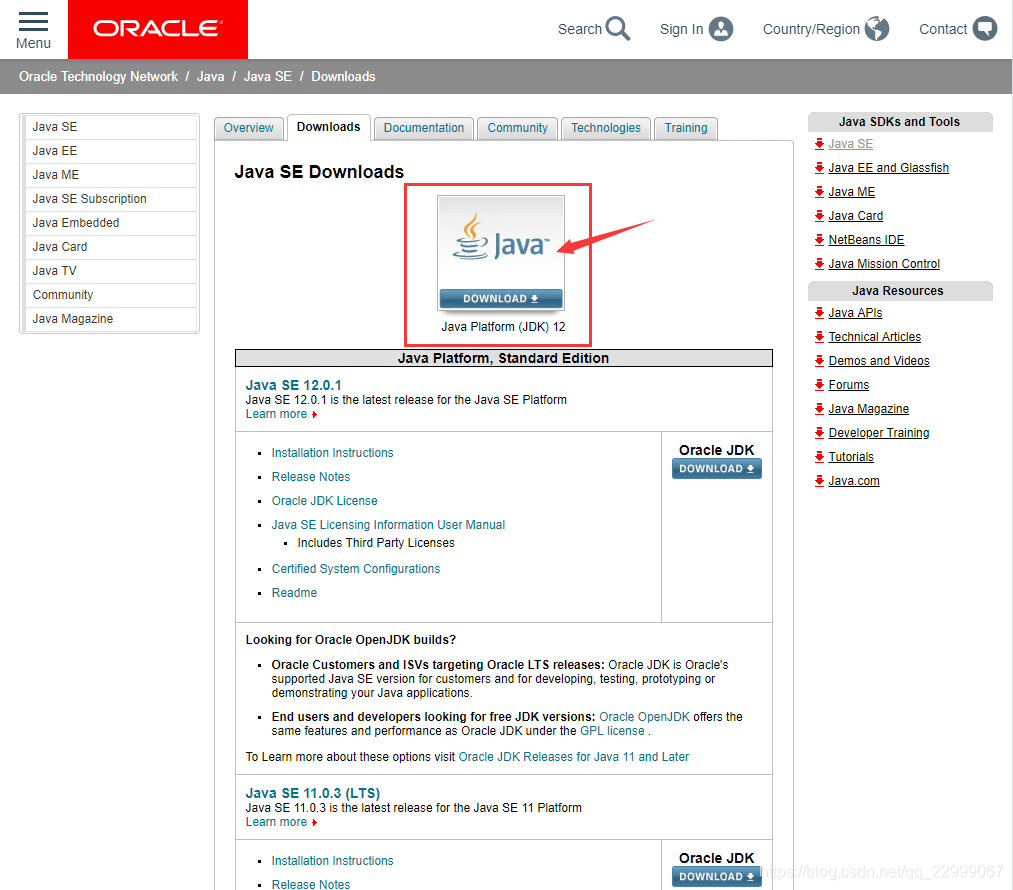
Task: Click the GPL license link
Action: point(612,730)
